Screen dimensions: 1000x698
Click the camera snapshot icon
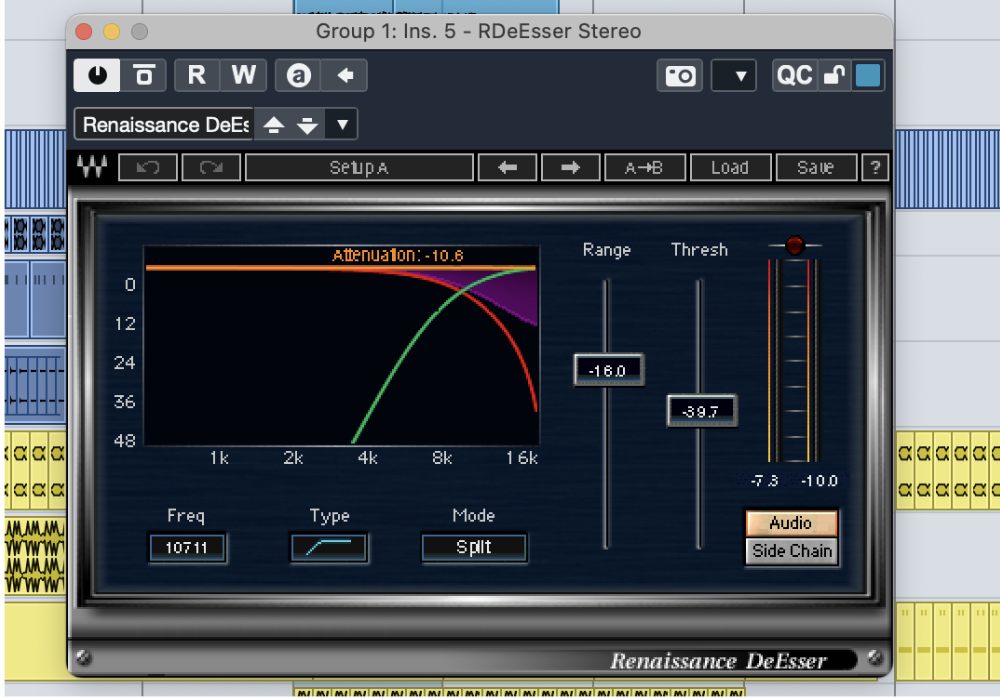tap(681, 76)
